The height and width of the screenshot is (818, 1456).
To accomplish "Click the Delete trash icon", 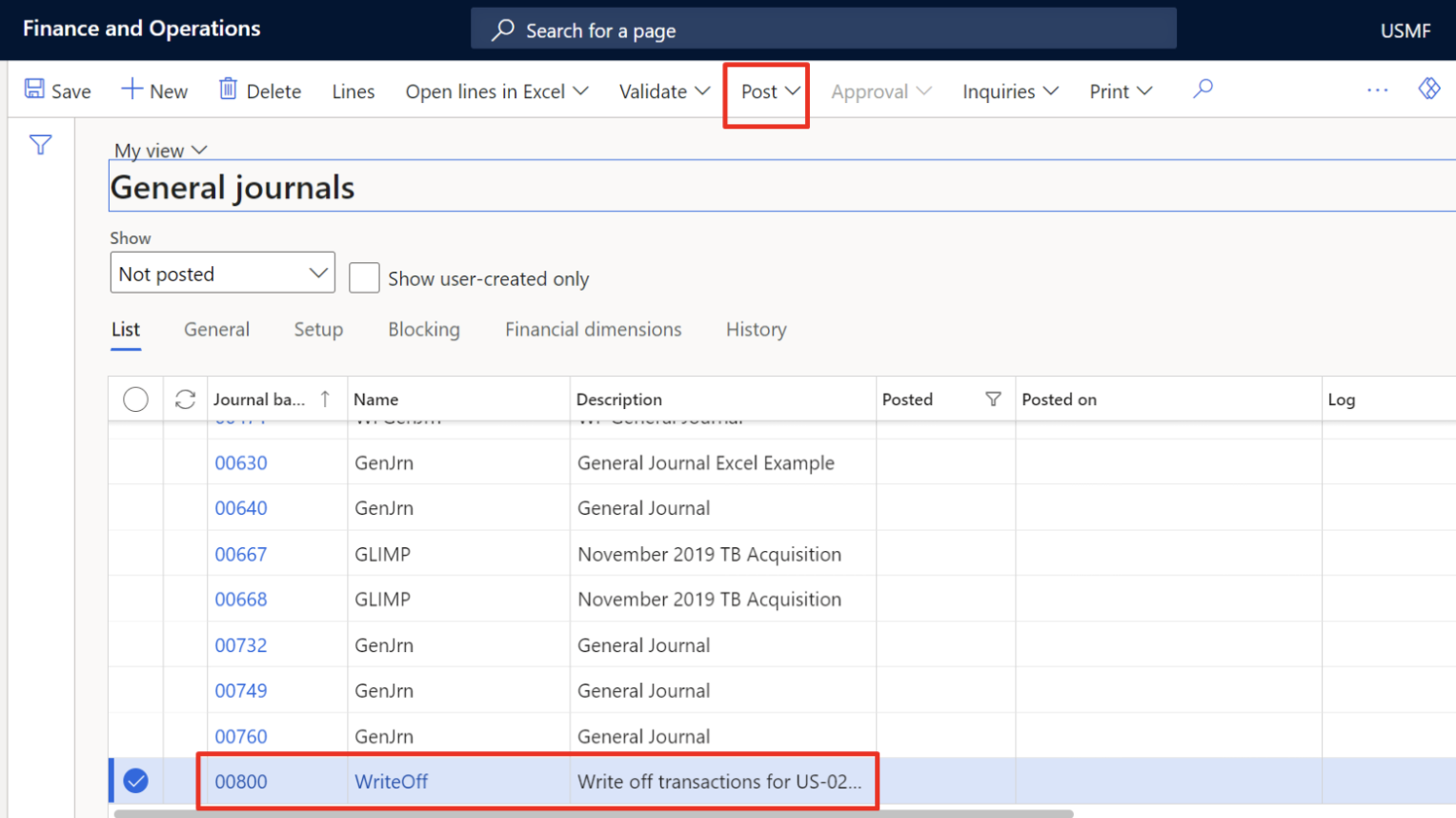I will (x=228, y=90).
